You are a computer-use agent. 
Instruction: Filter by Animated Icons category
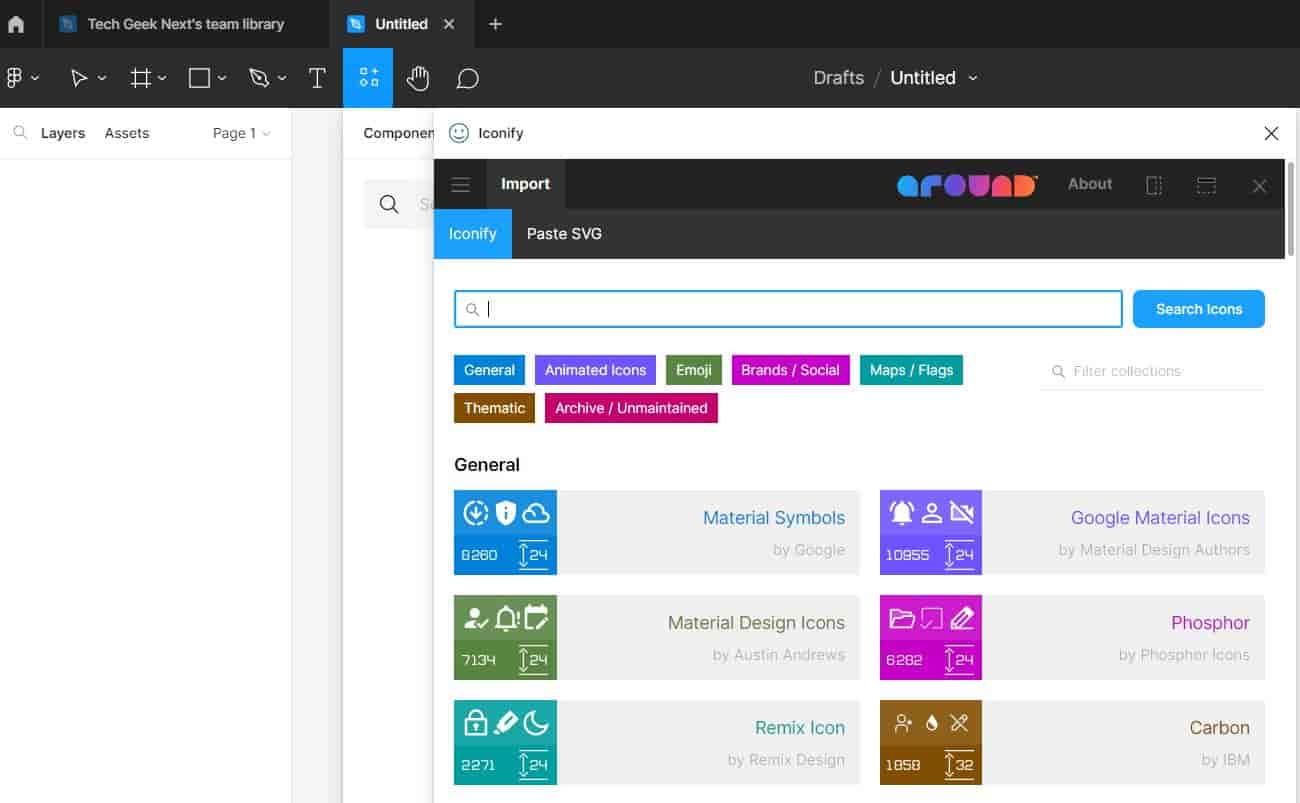point(595,370)
